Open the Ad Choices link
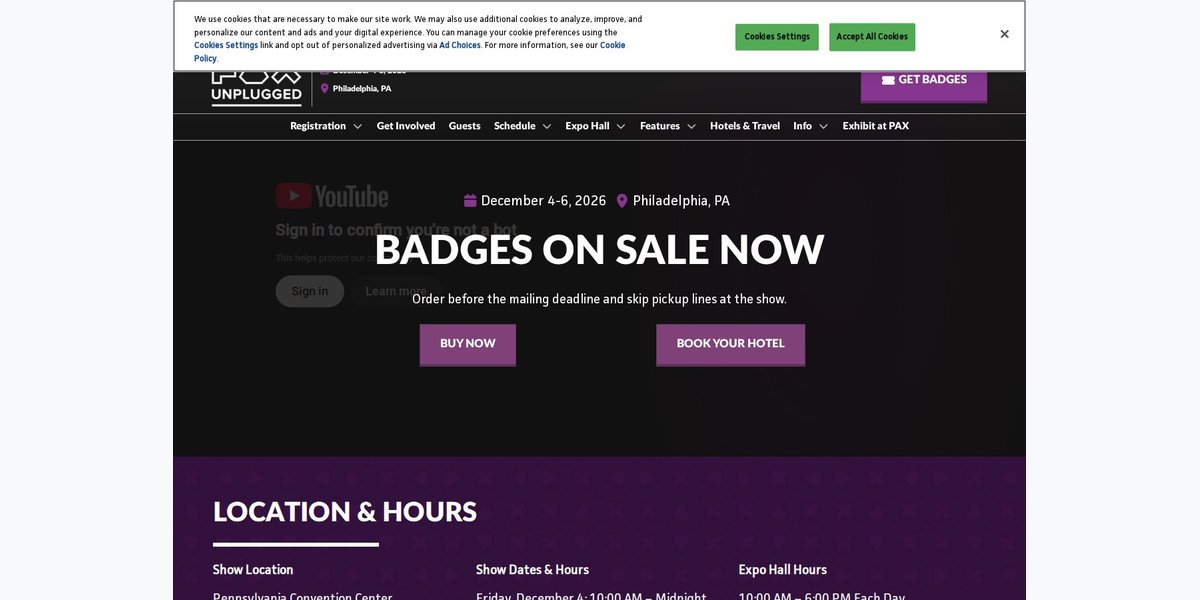This screenshot has height=600, width=1200. tap(460, 45)
